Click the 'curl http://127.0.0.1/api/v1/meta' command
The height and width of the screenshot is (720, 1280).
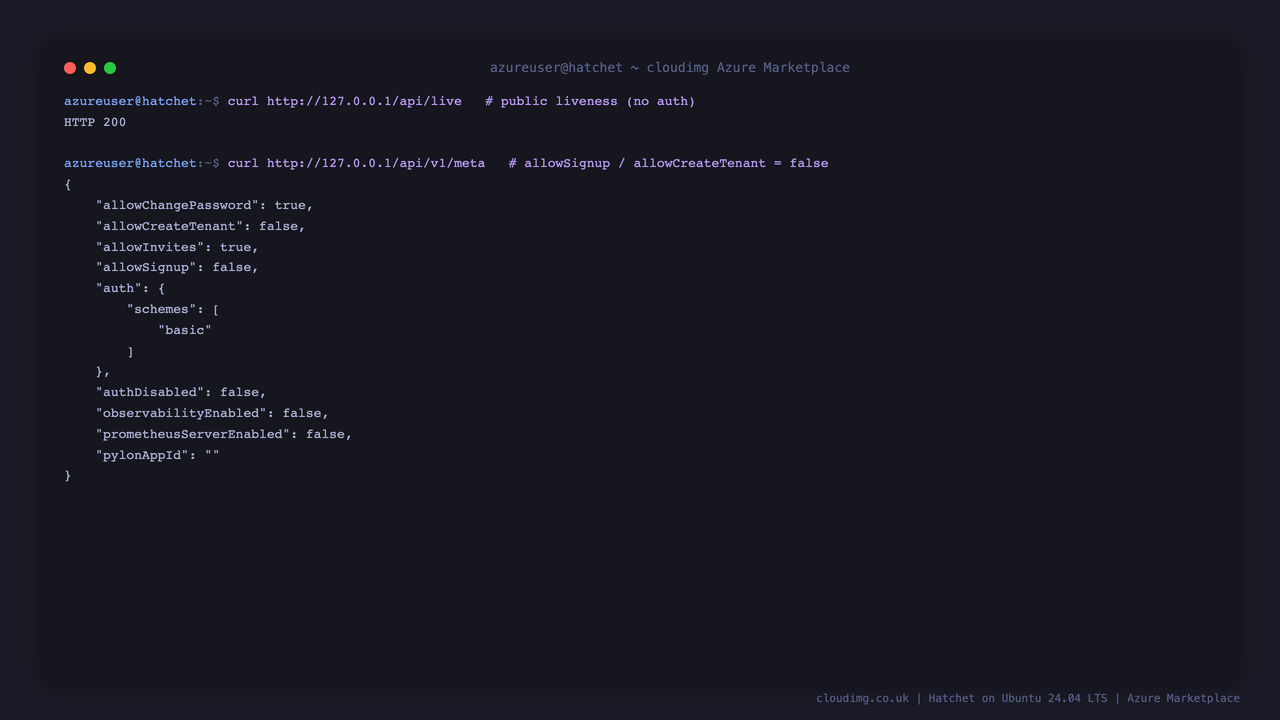click(x=356, y=163)
